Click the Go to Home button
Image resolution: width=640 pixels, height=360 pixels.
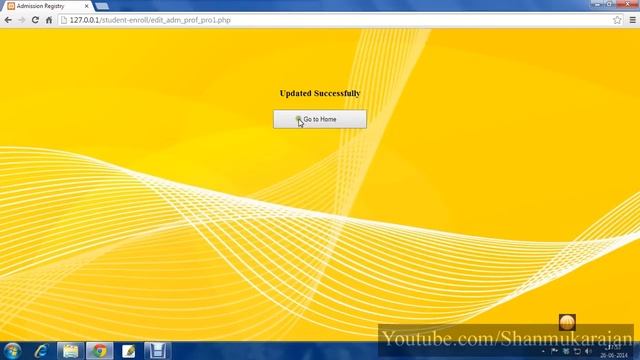pos(320,119)
